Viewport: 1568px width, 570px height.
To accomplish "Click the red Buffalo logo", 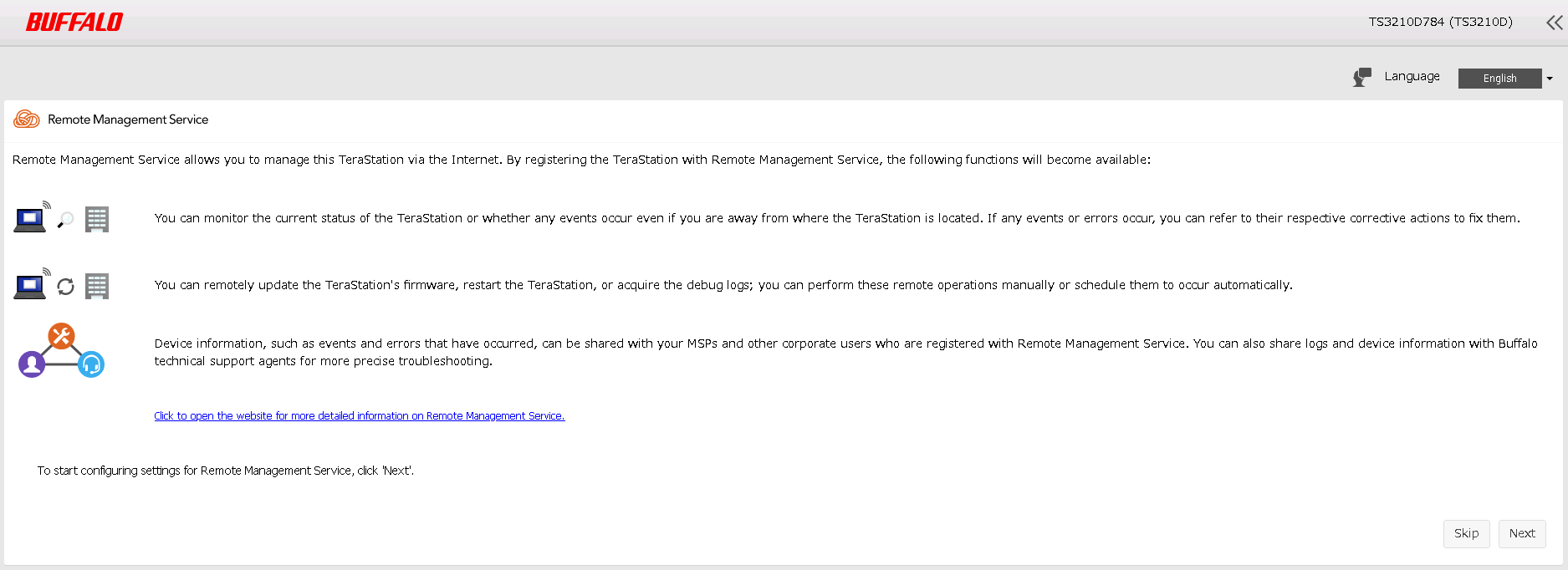I will coord(74,23).
